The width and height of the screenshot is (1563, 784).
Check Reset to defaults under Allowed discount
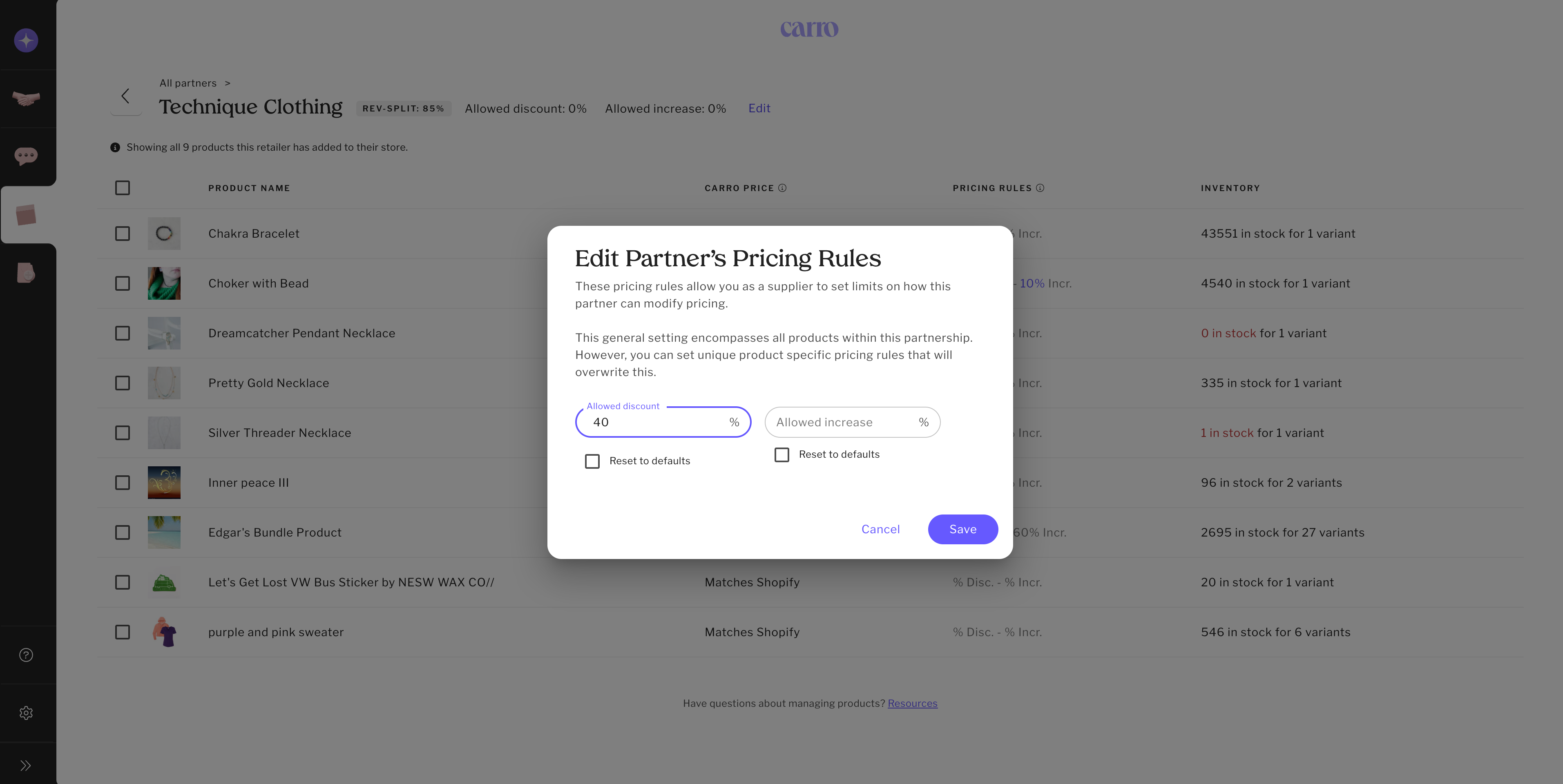click(592, 461)
